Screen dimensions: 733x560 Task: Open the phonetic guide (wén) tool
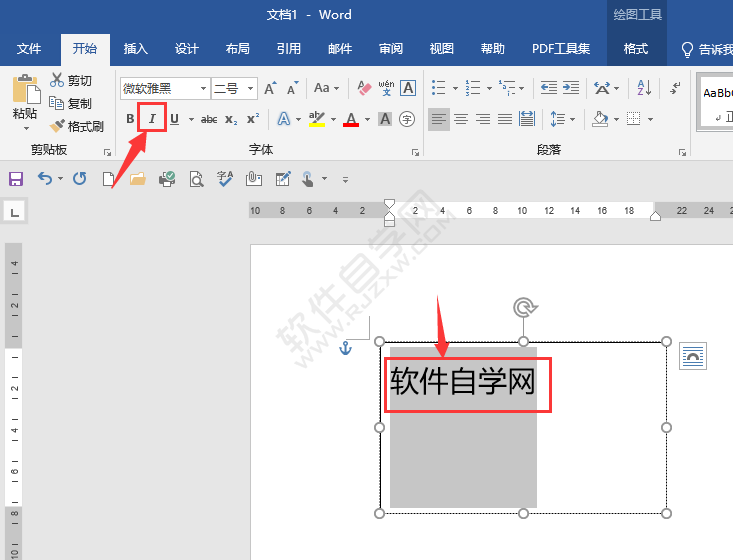[x=386, y=88]
